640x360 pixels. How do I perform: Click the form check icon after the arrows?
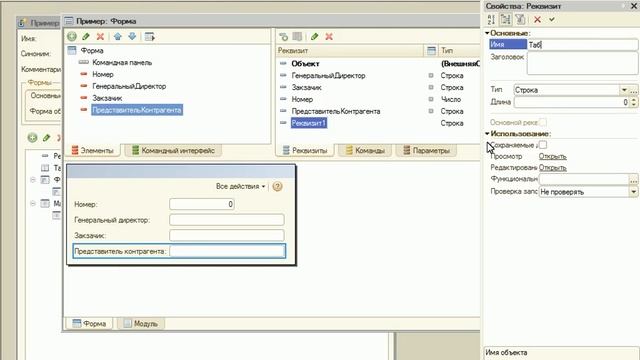(150, 37)
